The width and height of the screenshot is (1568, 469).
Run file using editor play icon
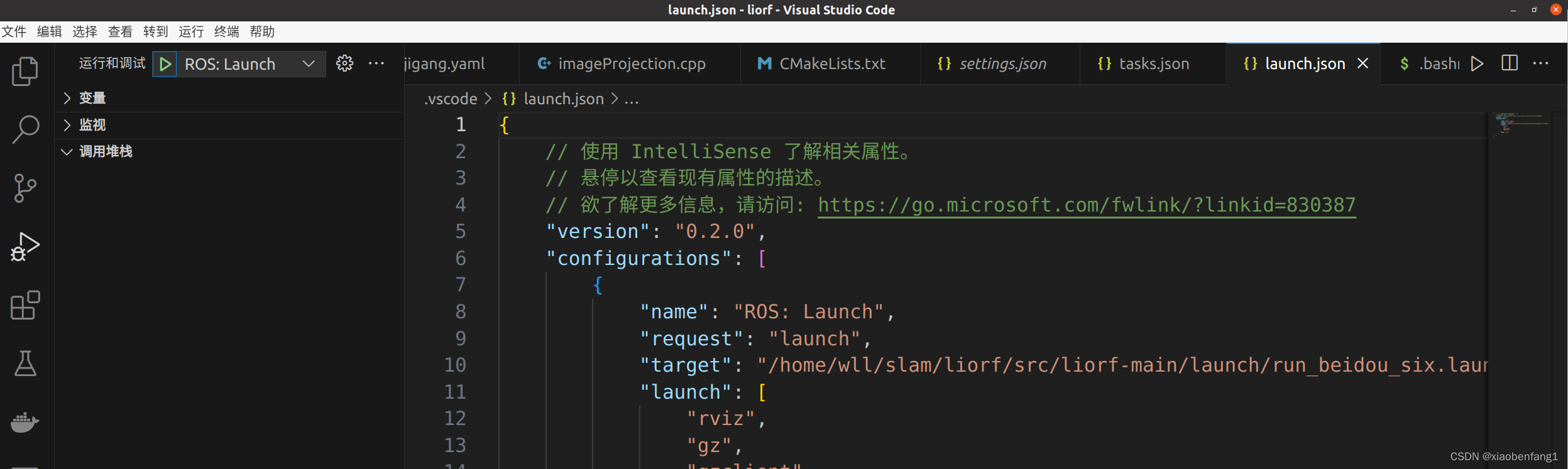click(x=1477, y=63)
